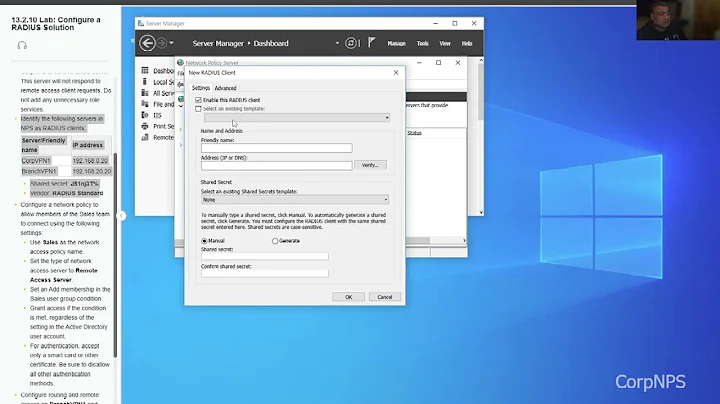This screenshot has height=404, width=720.
Task: Click the headphones audio icon in lab panel
Action: click(22, 45)
